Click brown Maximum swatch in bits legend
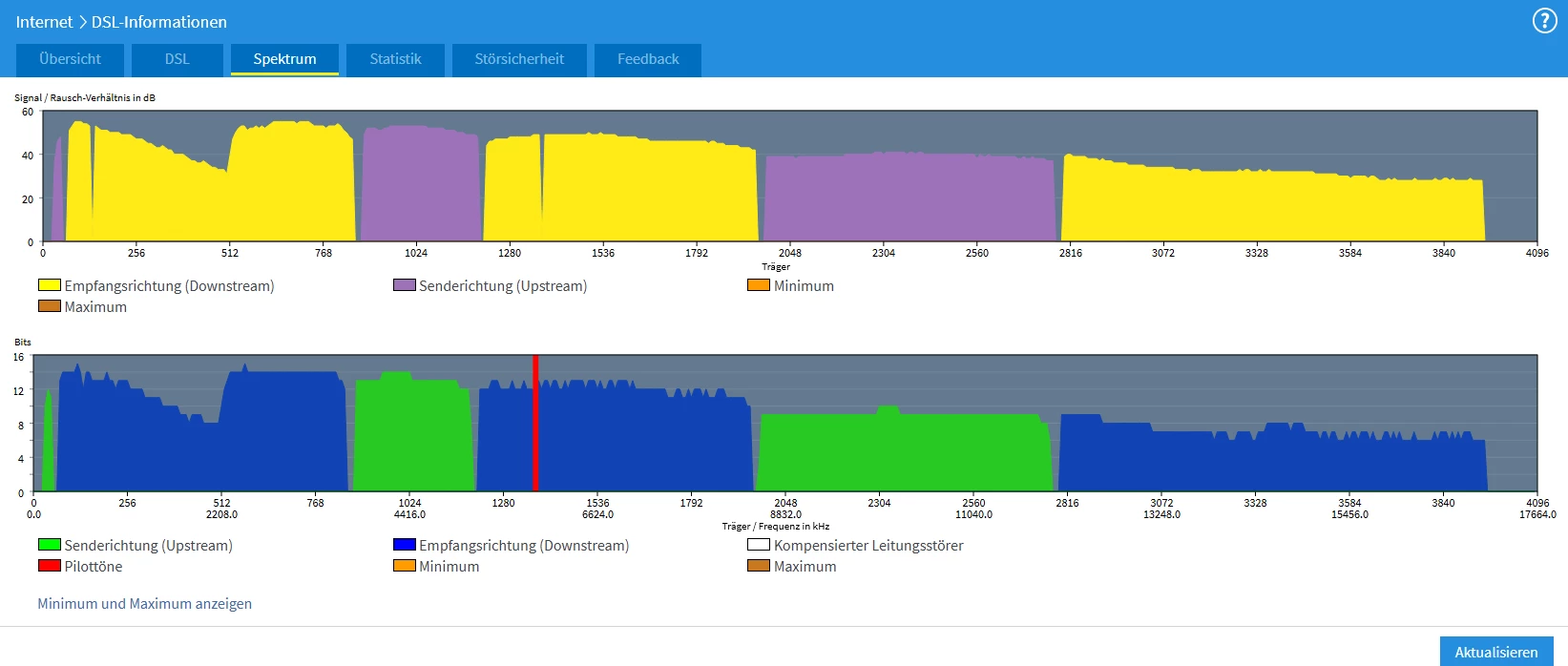Viewport: 1568px width, 666px height. [759, 566]
